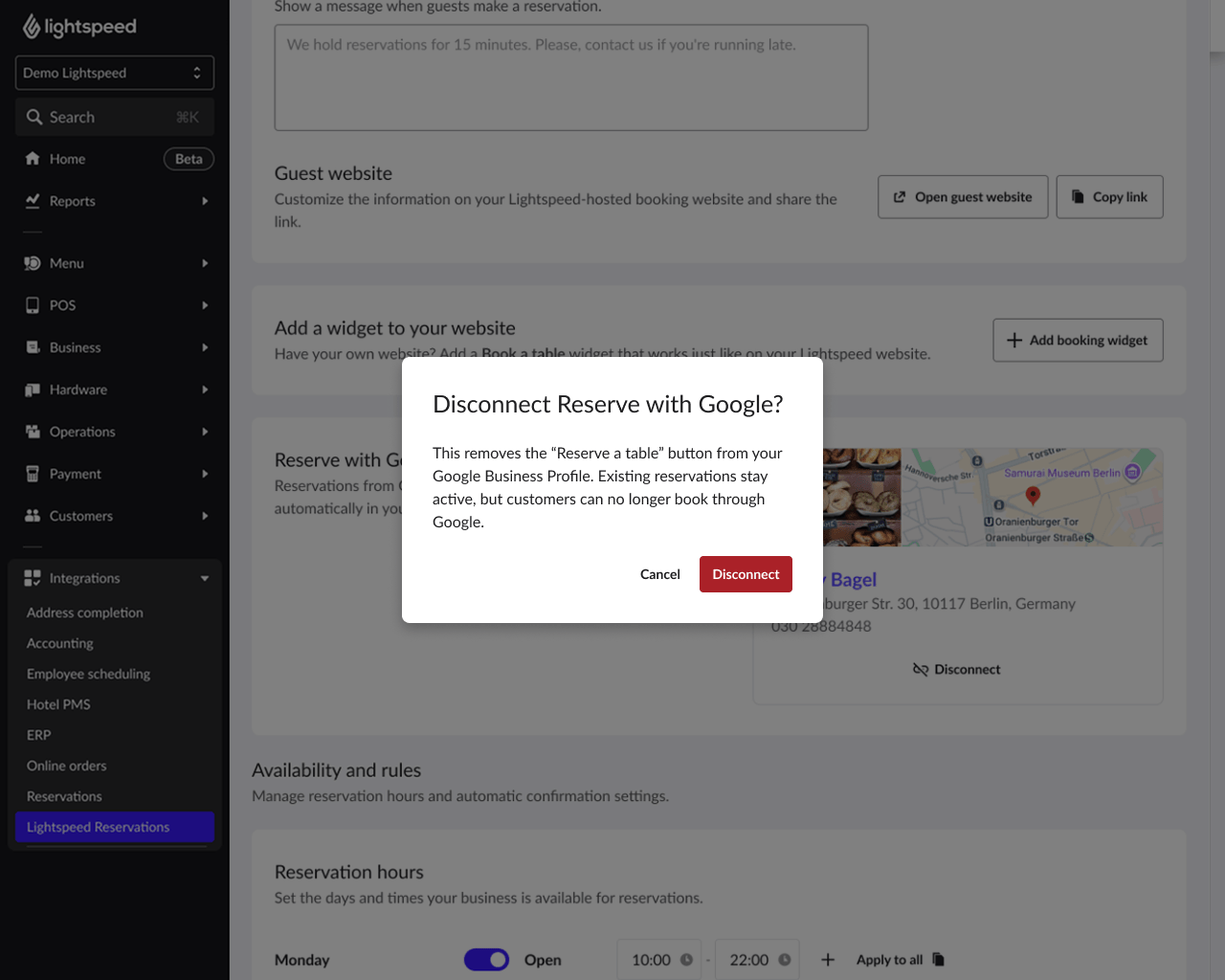The image size is (1225, 980).
Task: Click the Reports chart icon
Action: (x=33, y=201)
